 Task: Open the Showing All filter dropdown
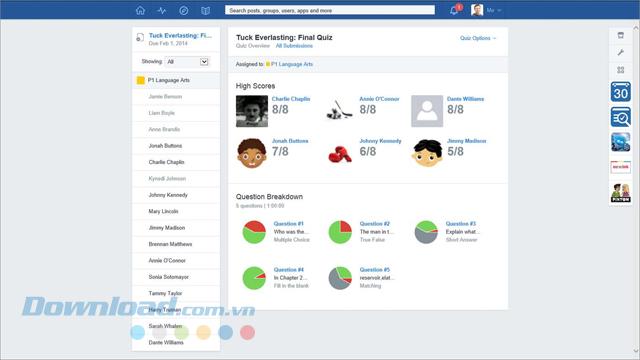click(187, 62)
